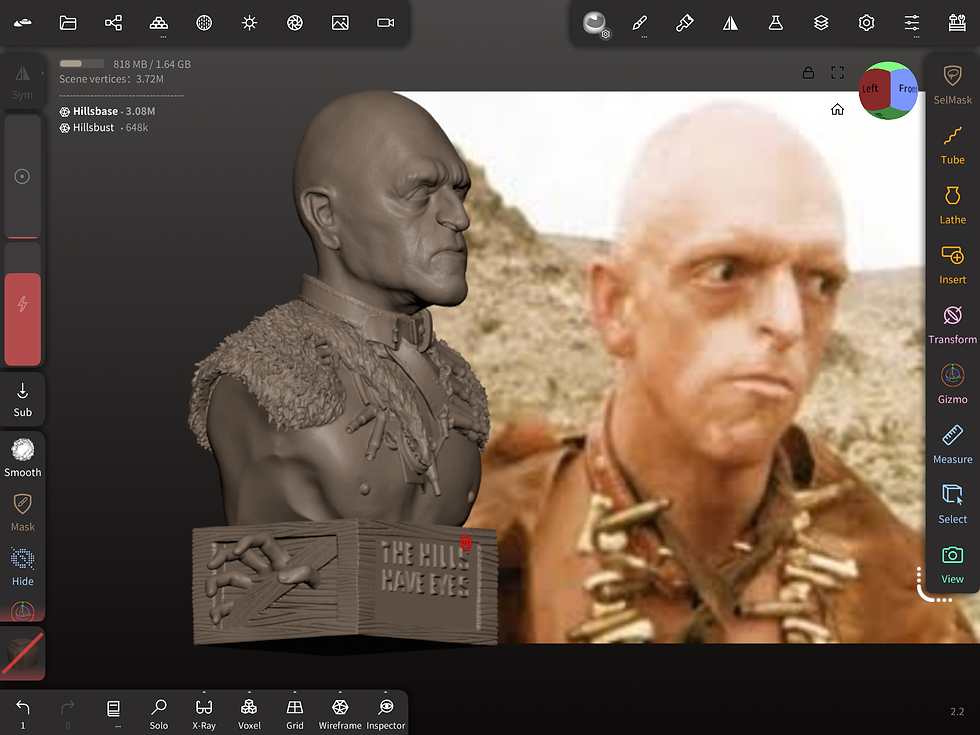Viewport: 980px width, 735px height.
Task: Toggle Solo mode
Action: (x=159, y=714)
